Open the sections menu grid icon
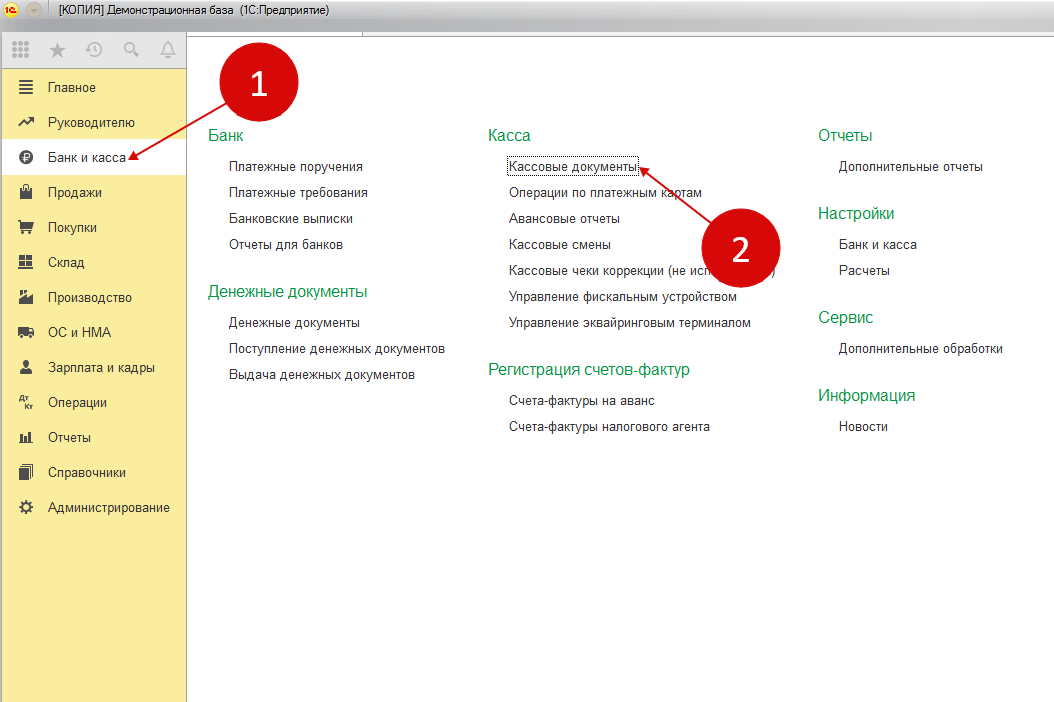The height and width of the screenshot is (702, 1054). (21, 49)
